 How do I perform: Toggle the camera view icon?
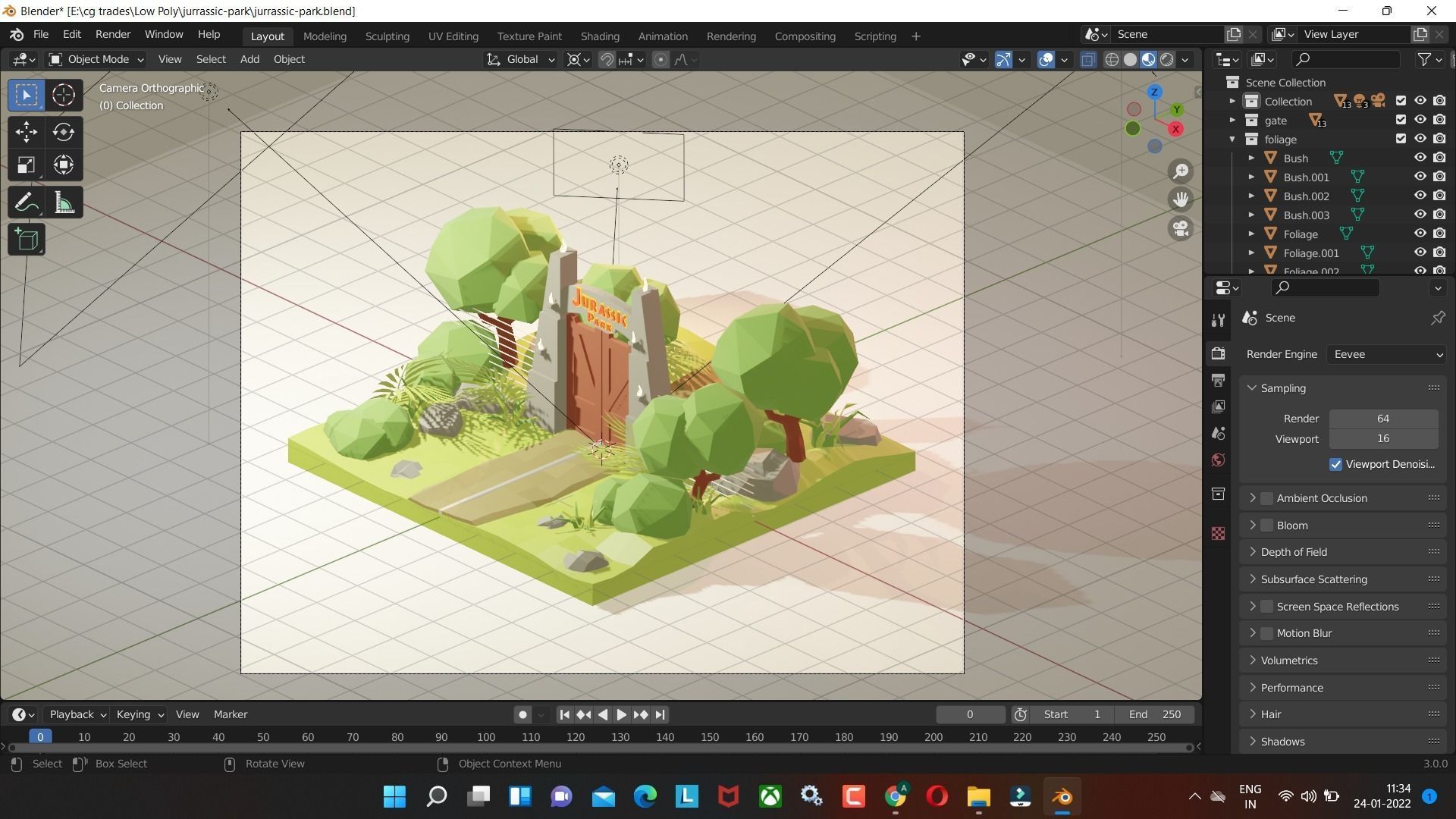point(1181,228)
